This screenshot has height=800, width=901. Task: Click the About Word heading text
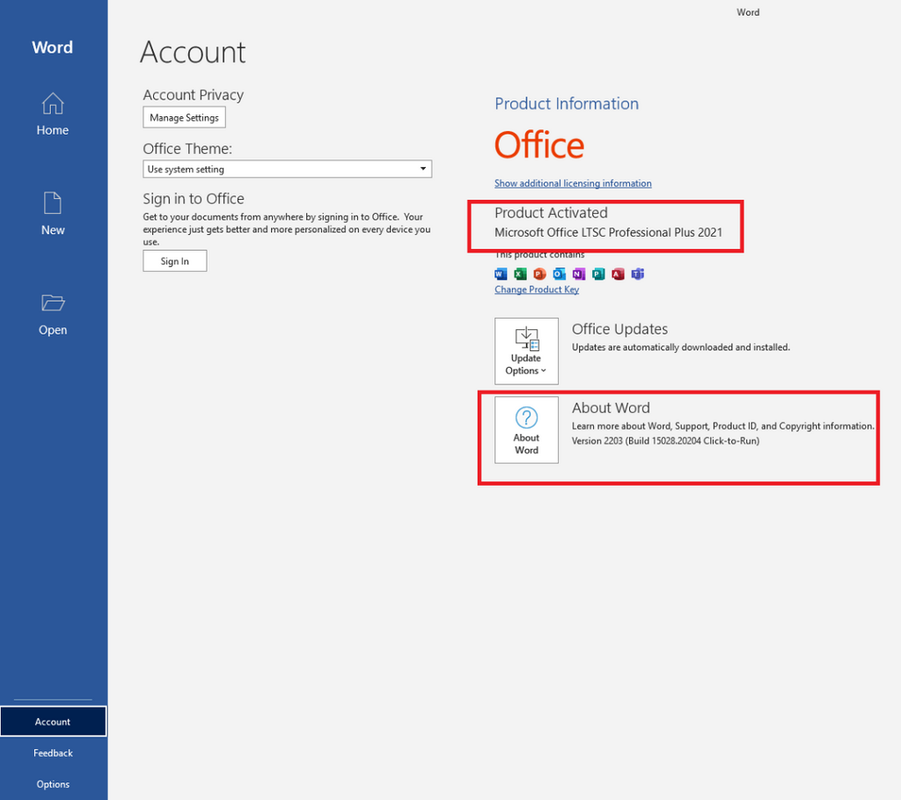(611, 407)
